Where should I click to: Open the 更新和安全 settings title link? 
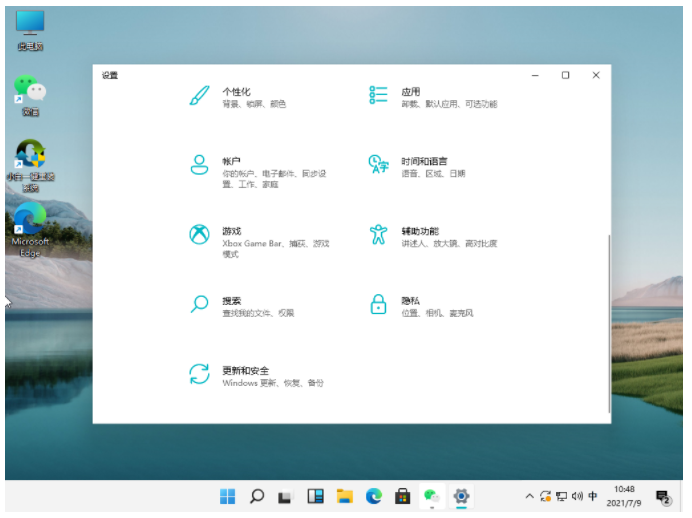pyautogui.click(x=245, y=370)
